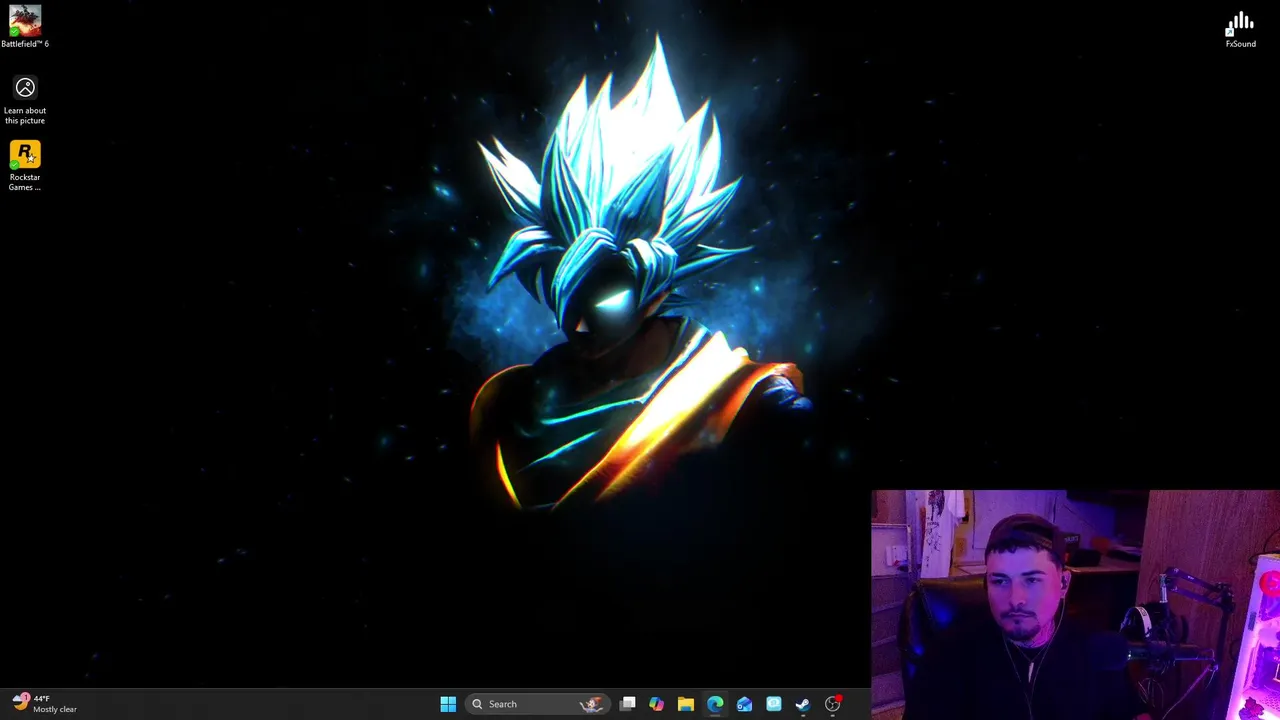Open the weather widget showing 44°F
This screenshot has width=1280, height=720.
tap(45, 703)
